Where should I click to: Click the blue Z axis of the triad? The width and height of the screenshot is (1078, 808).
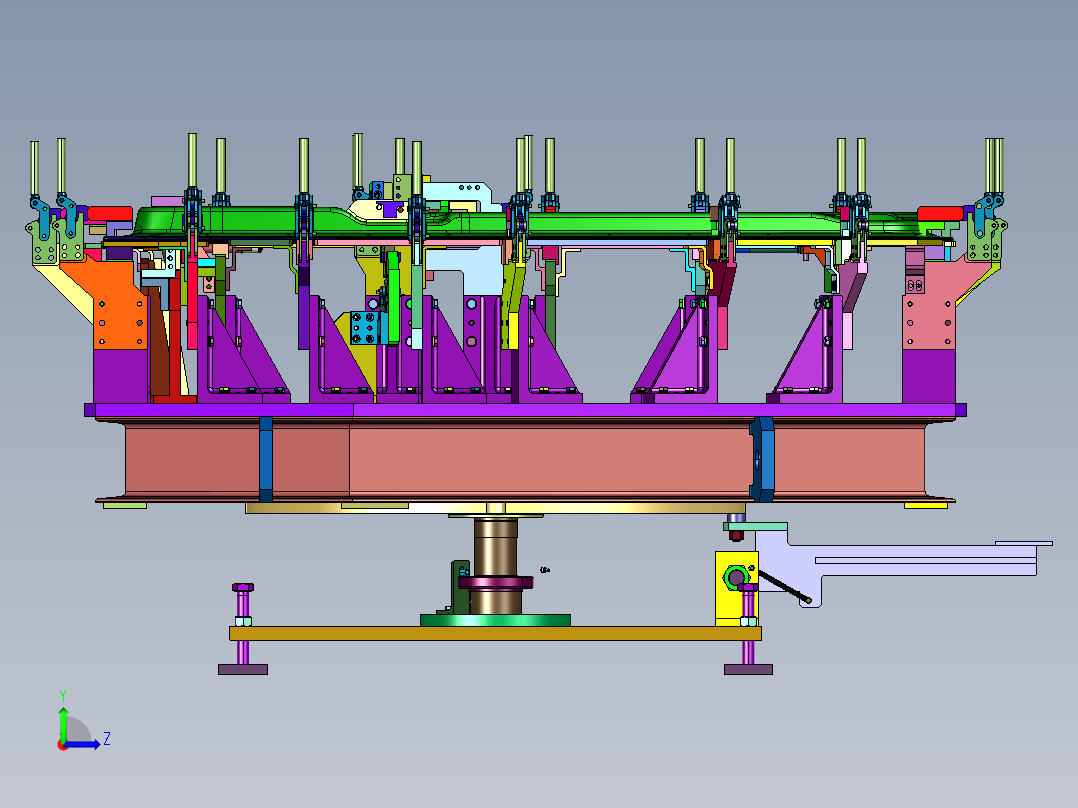click(x=84, y=744)
